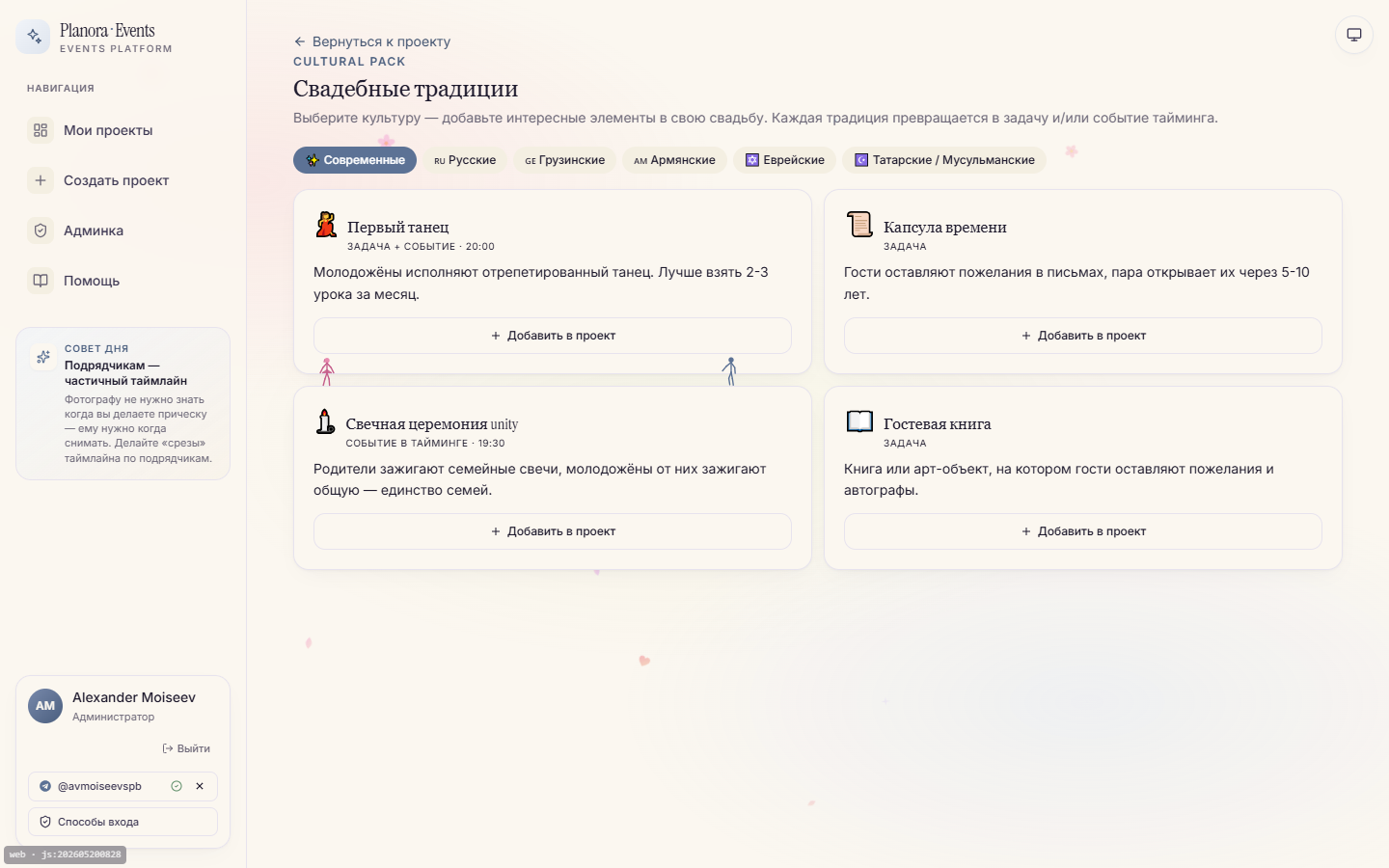Click the Капсула времени card title
This screenshot has width=1389, height=868.
(x=945, y=228)
